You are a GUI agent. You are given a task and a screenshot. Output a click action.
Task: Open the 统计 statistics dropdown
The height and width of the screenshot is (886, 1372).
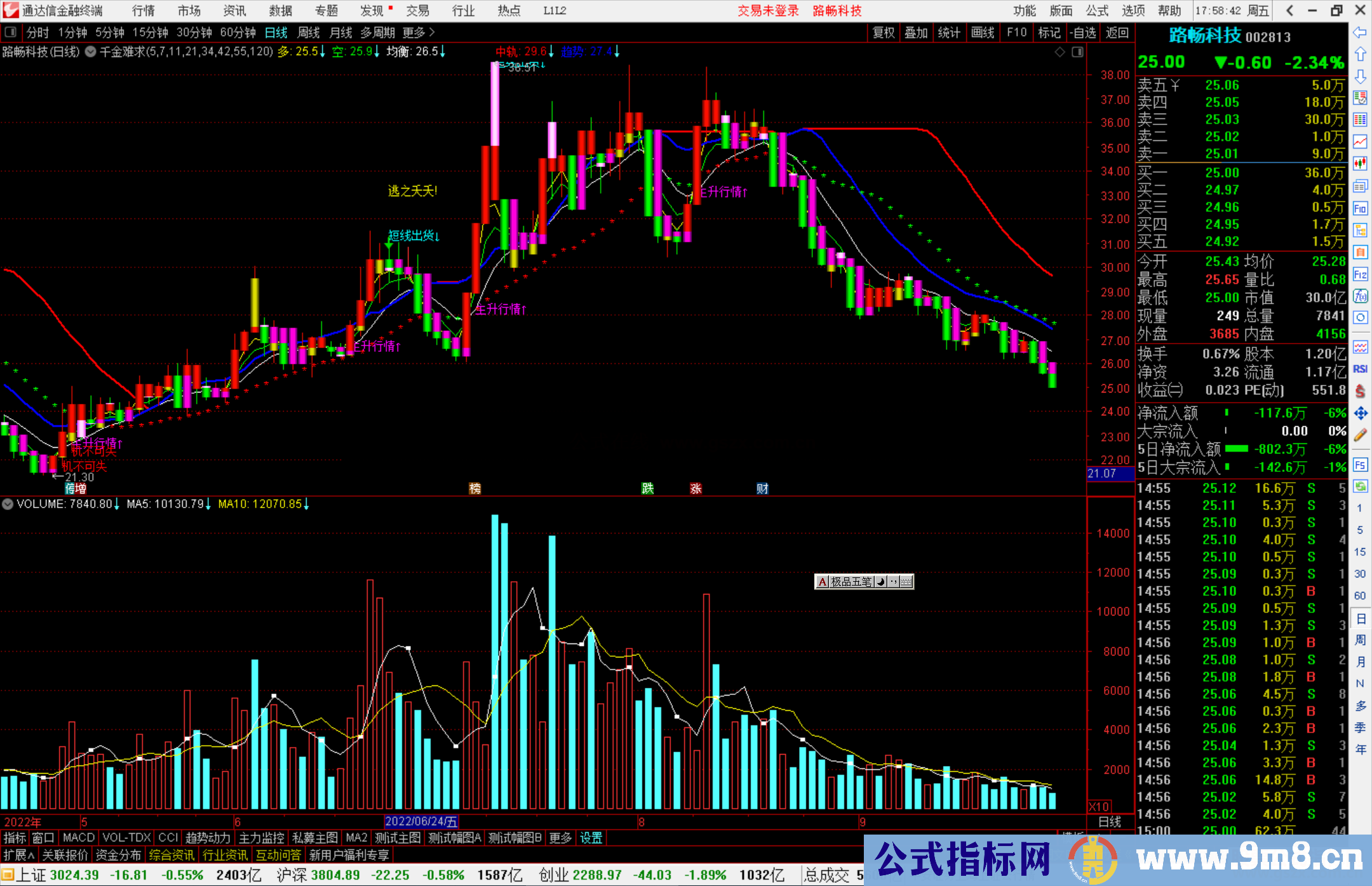[x=949, y=32]
